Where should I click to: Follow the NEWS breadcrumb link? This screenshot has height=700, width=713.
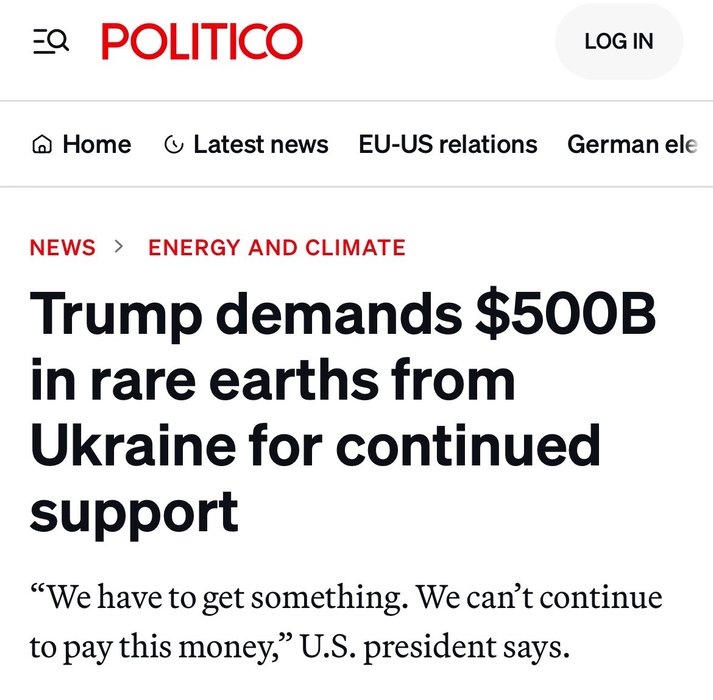[x=63, y=248]
